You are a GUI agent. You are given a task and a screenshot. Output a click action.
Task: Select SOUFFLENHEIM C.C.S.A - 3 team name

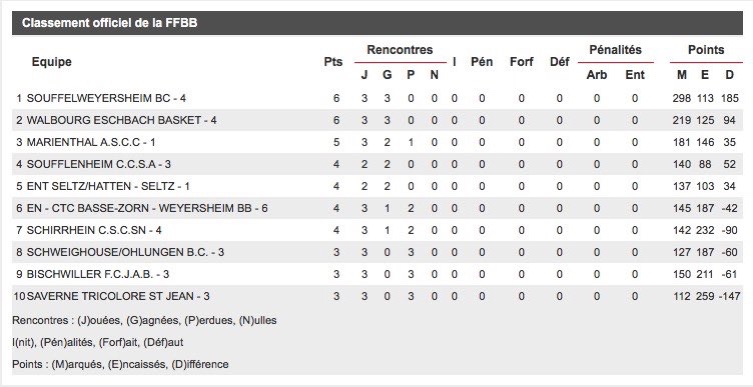pos(99,164)
